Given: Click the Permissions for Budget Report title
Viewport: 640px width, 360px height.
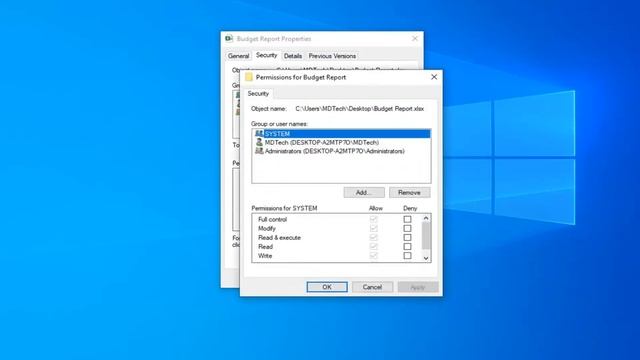Looking at the screenshot, I should [301, 77].
